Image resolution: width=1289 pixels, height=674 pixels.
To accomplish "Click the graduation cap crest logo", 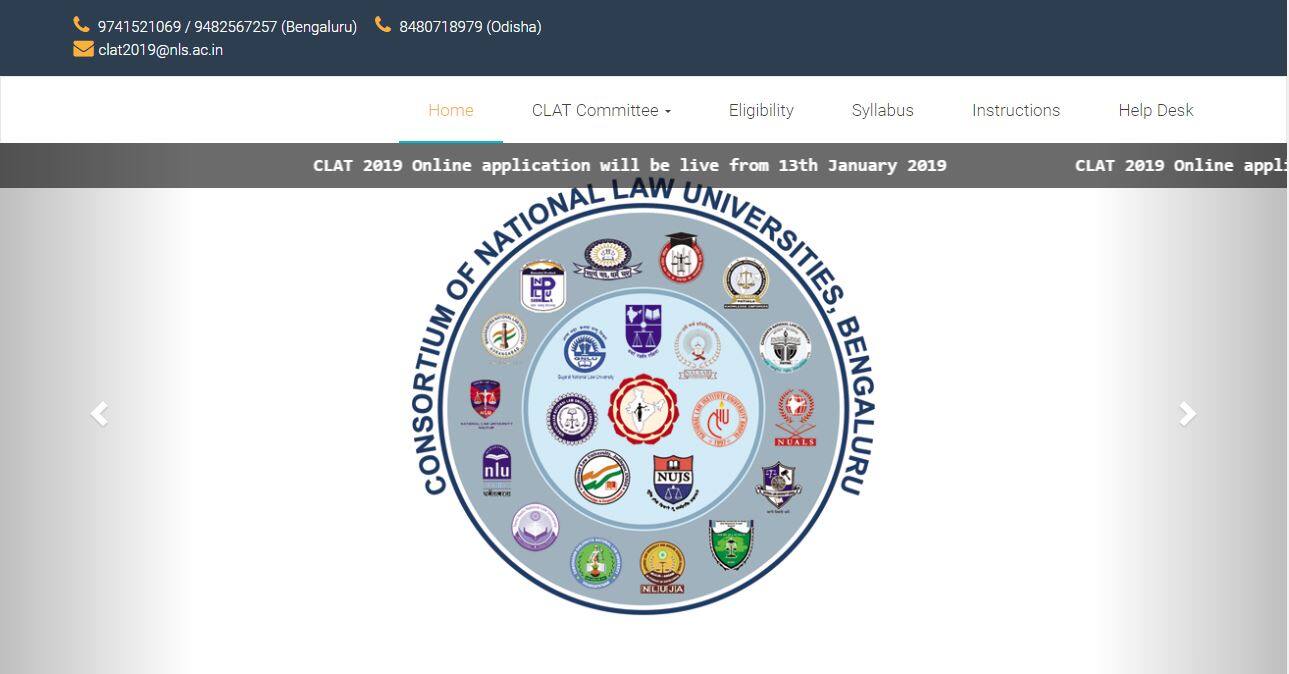I will click(682, 257).
